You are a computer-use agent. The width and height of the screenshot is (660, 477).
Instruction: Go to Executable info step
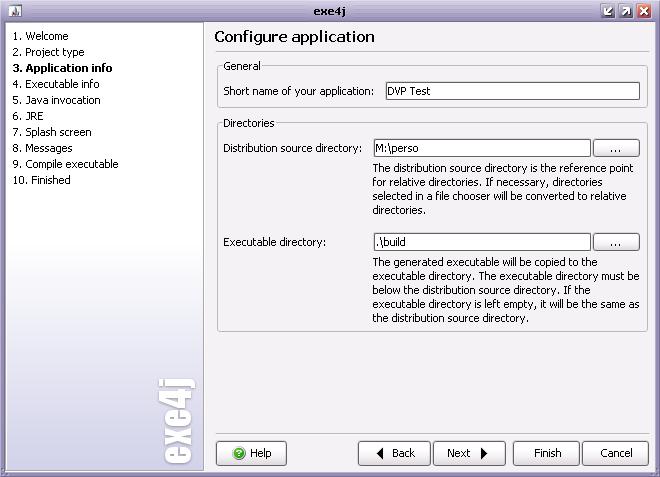(x=56, y=84)
